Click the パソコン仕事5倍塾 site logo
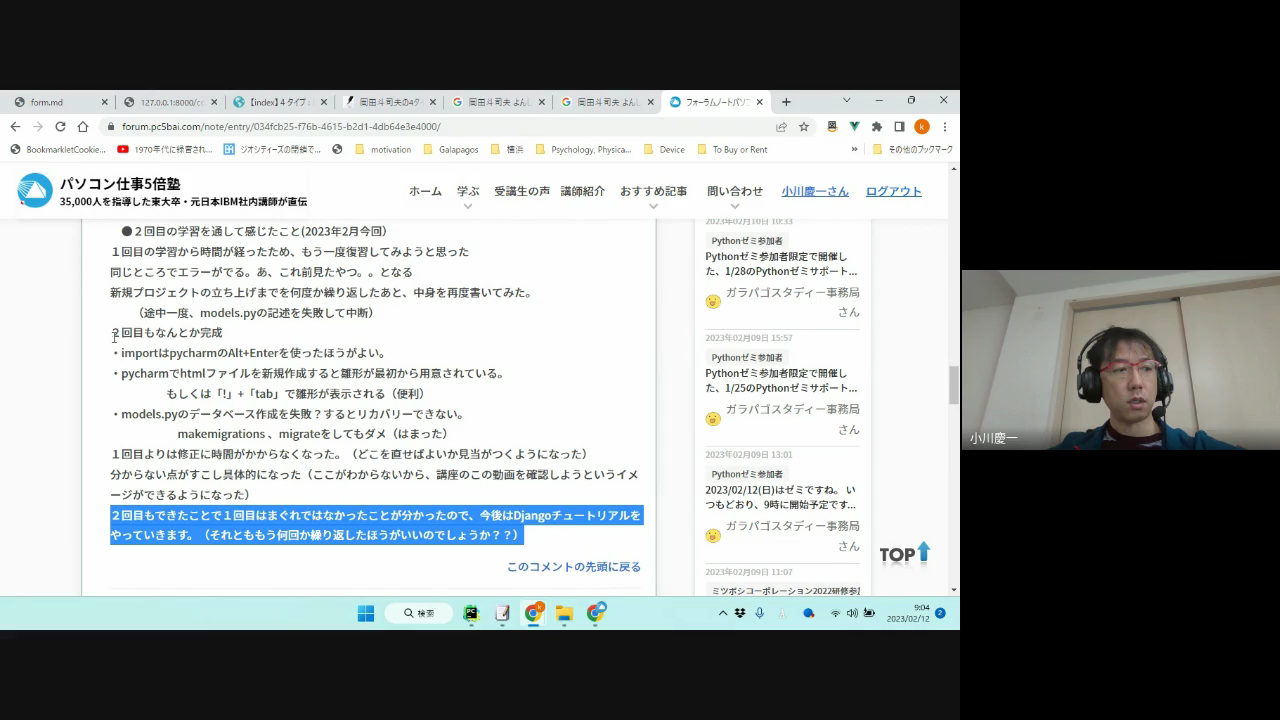This screenshot has height=720, width=1280. coord(35,191)
